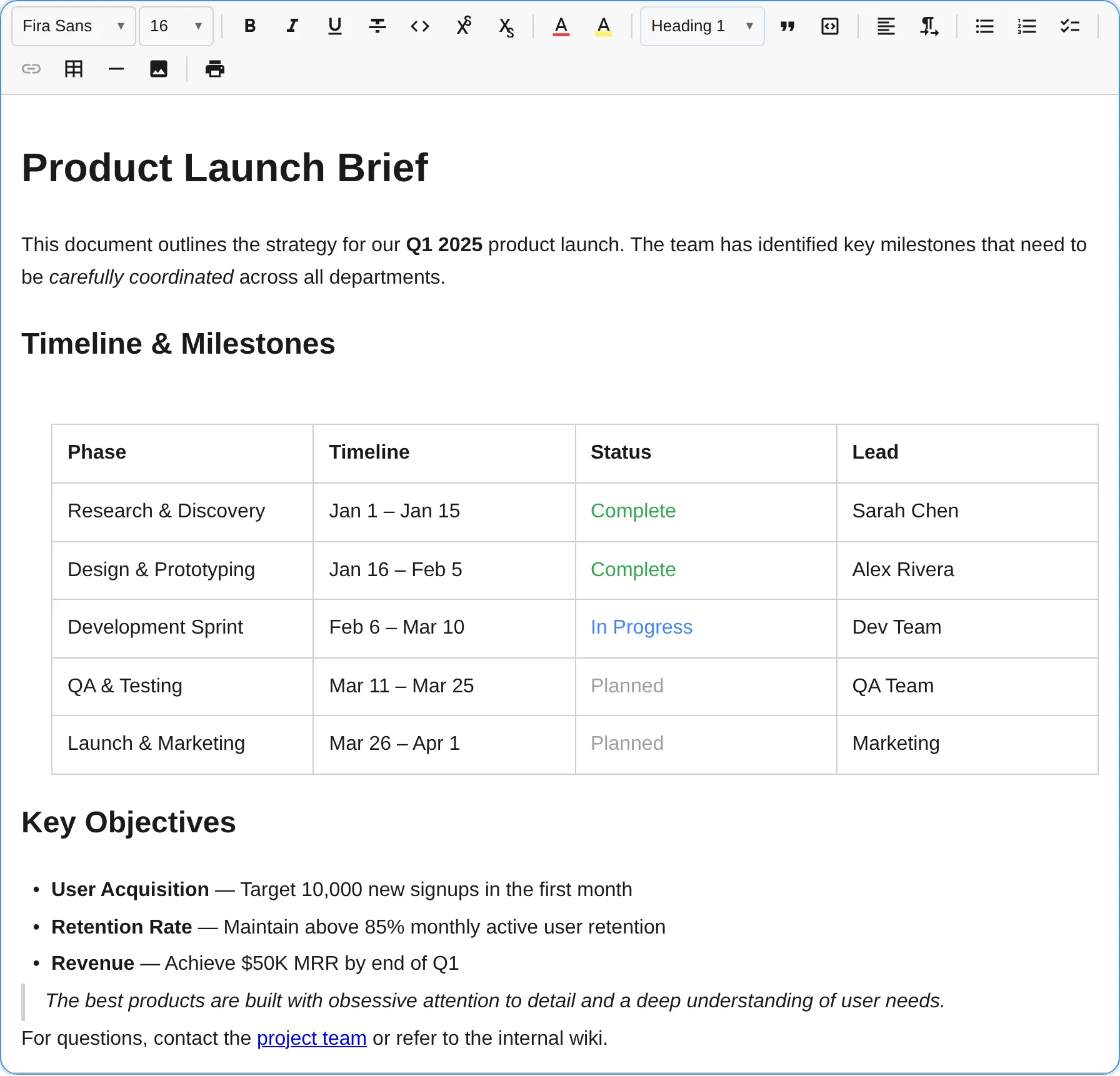
Task: Expand the Heading 1 style dropdown
Action: [702, 26]
